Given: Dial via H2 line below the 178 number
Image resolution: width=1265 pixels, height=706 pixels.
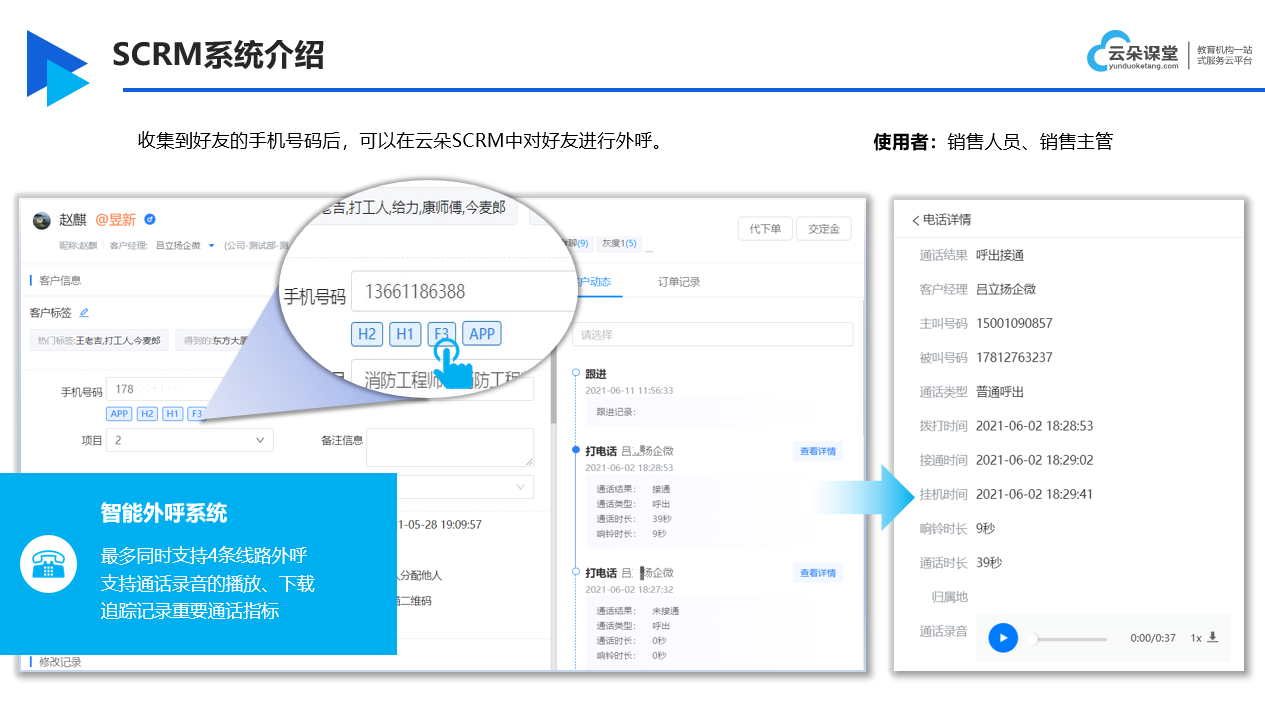Looking at the screenshot, I should click(147, 414).
